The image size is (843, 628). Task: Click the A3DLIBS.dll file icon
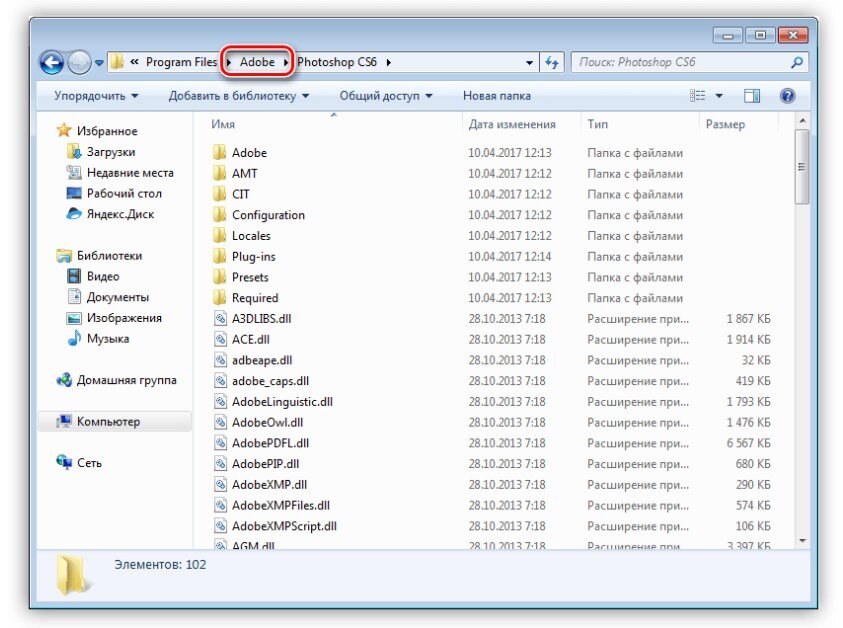pyautogui.click(x=220, y=319)
